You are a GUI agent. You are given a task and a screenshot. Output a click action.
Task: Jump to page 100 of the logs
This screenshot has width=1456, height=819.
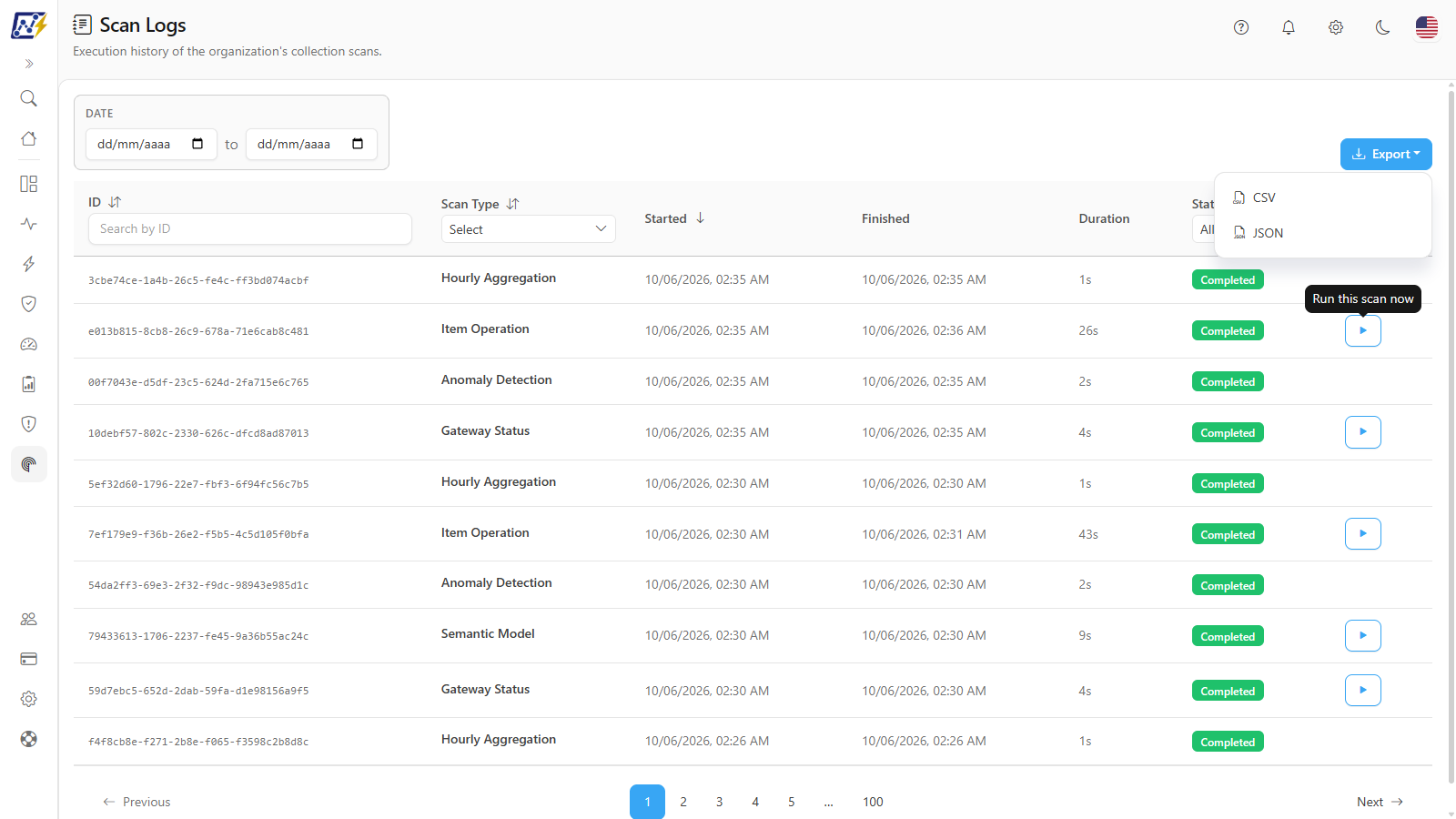[873, 802]
